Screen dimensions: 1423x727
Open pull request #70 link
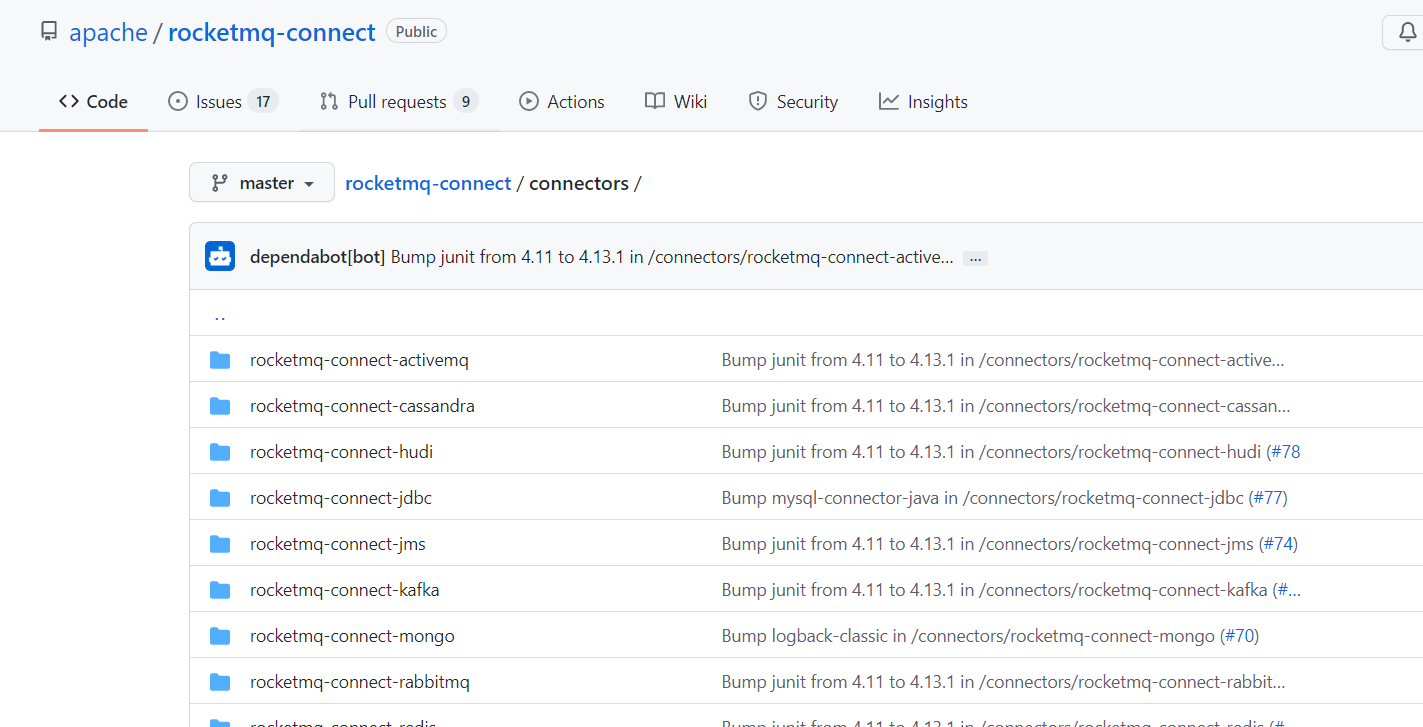tap(1239, 636)
